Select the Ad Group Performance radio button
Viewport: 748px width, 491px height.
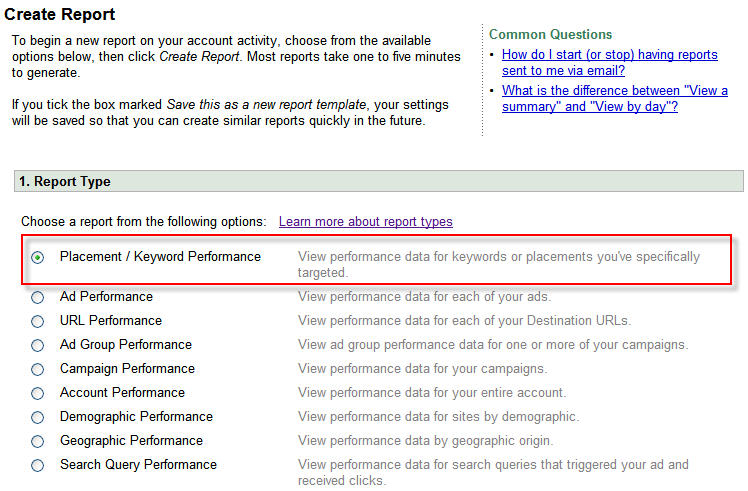(x=38, y=345)
